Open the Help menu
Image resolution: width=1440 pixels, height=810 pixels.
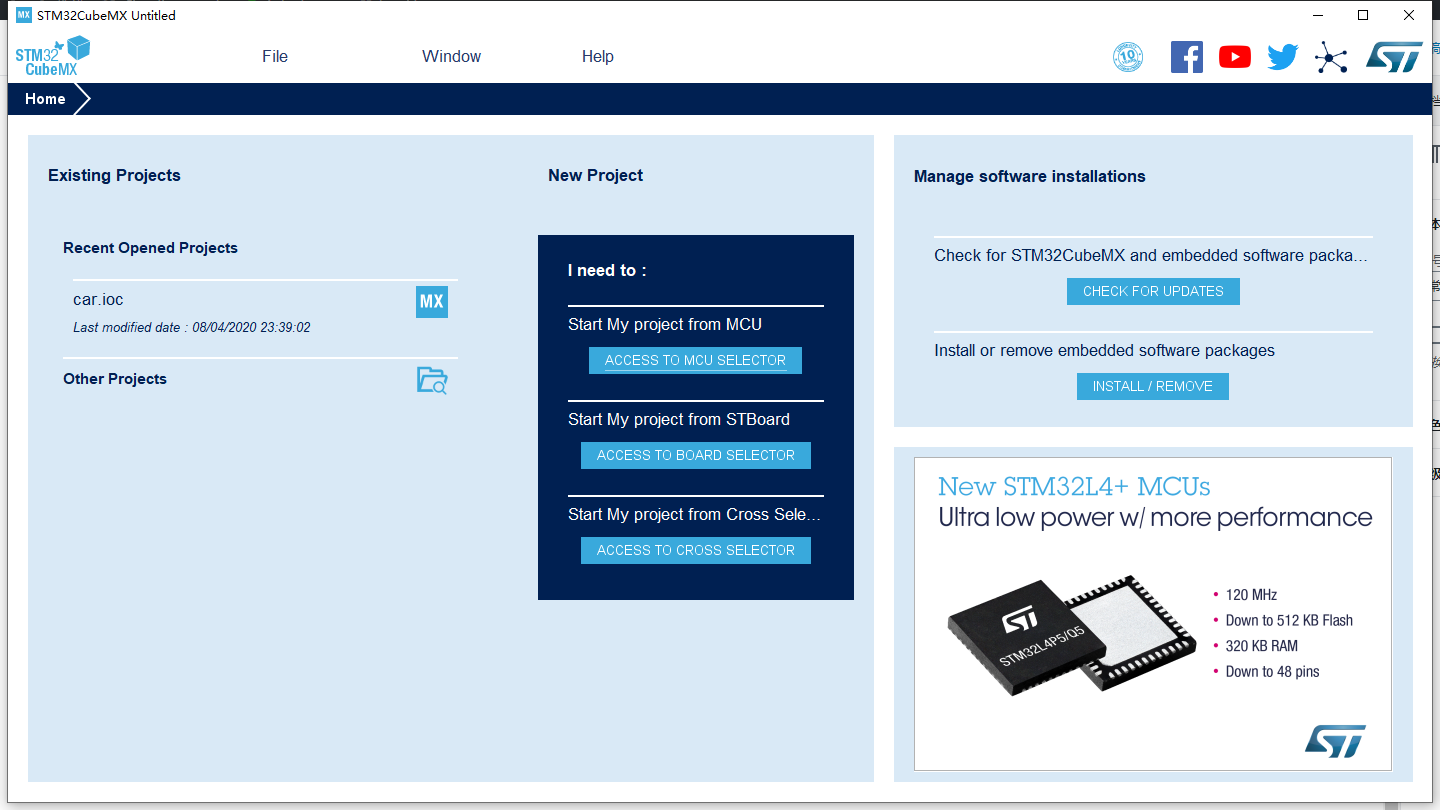(597, 56)
